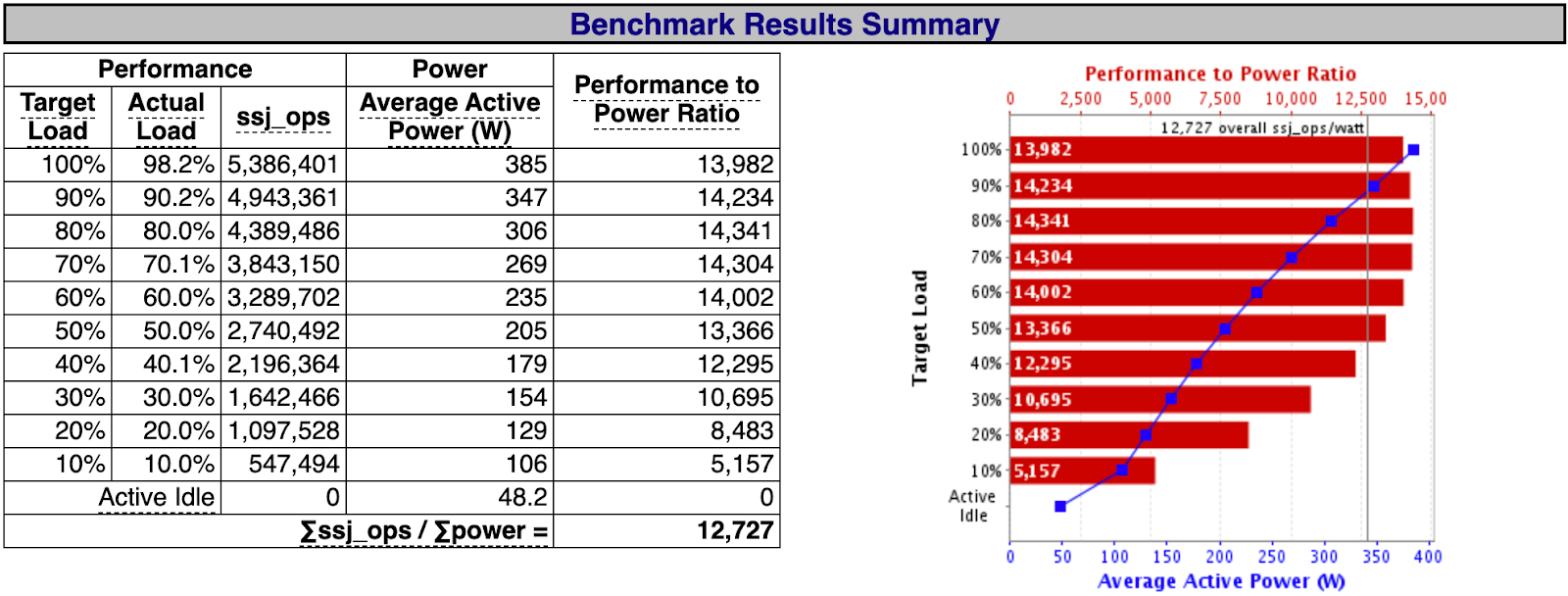Select the 1,097,528 ssj_ops cell
The image size is (1568, 596).
(x=283, y=431)
